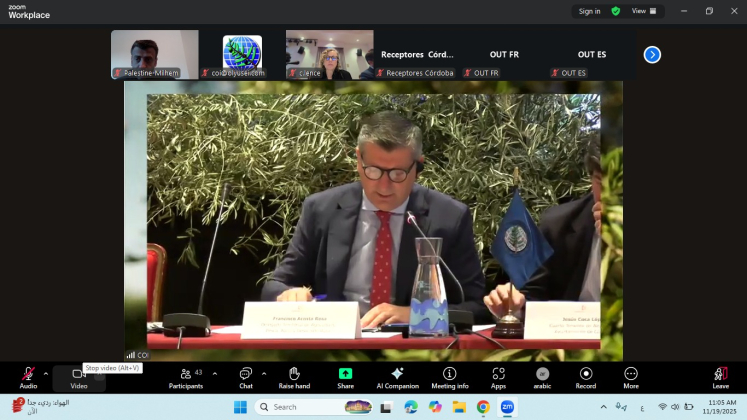Open the Chat panel

[246, 375]
